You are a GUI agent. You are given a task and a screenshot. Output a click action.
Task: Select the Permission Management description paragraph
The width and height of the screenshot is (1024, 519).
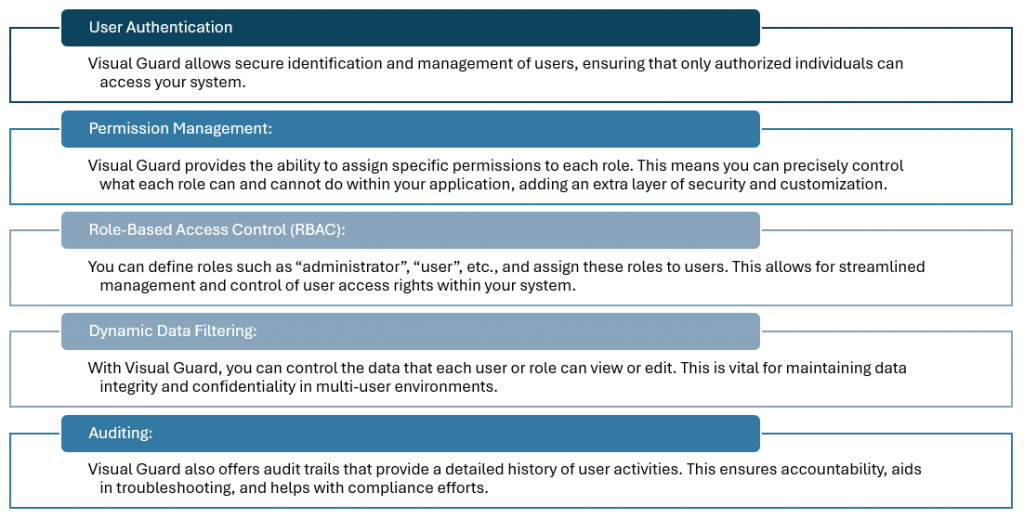495,175
